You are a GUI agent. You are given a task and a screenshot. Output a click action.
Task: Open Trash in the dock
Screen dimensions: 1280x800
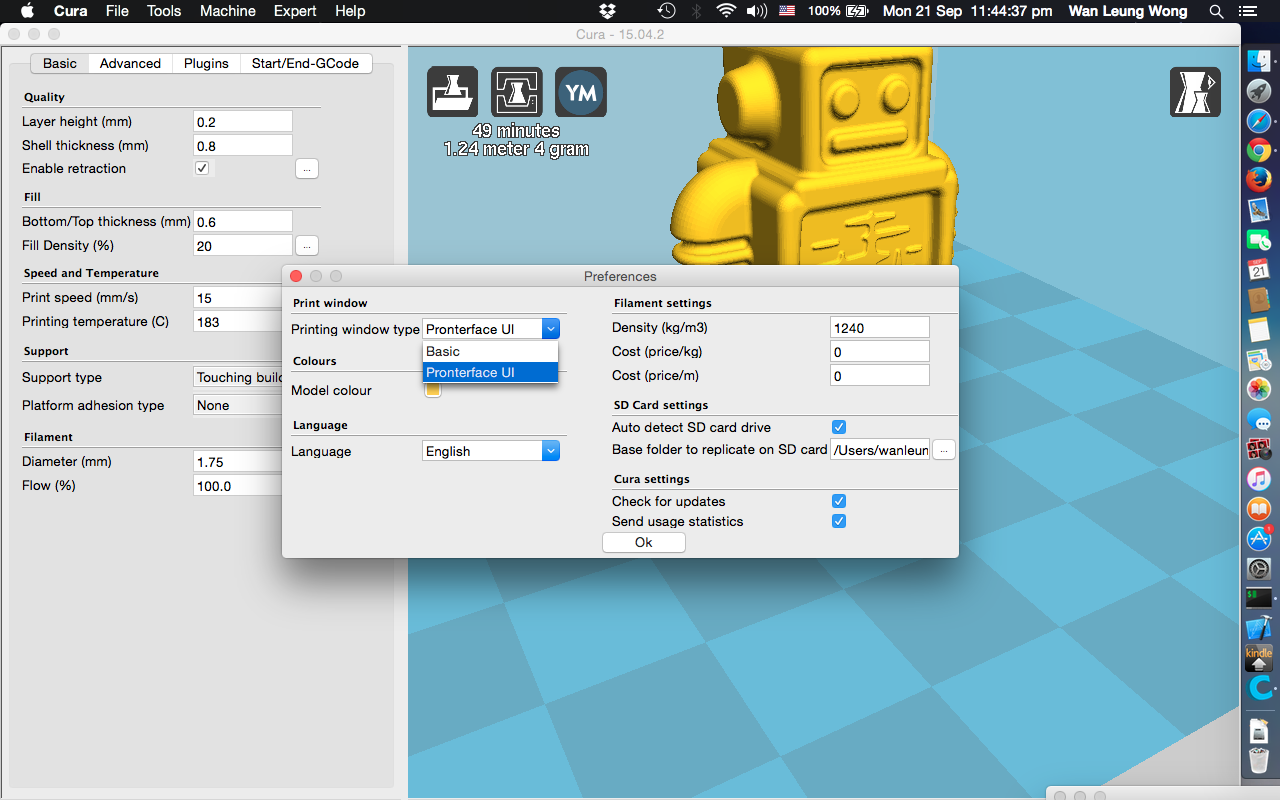tap(1259, 760)
